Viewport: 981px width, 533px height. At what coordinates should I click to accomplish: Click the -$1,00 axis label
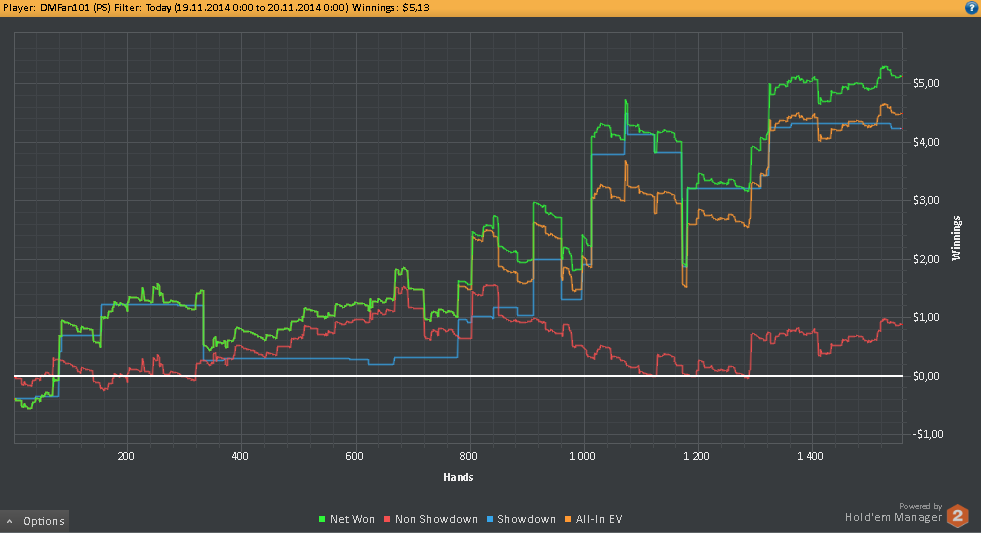point(927,434)
